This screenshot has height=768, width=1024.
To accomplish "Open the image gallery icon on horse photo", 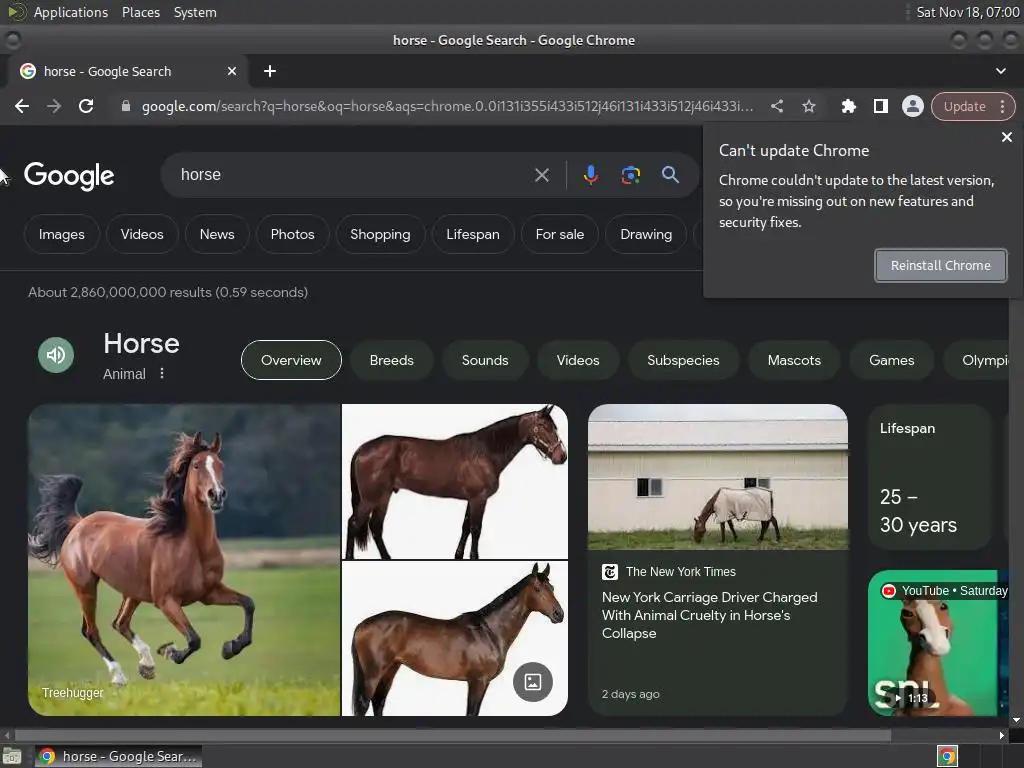I will coord(533,682).
